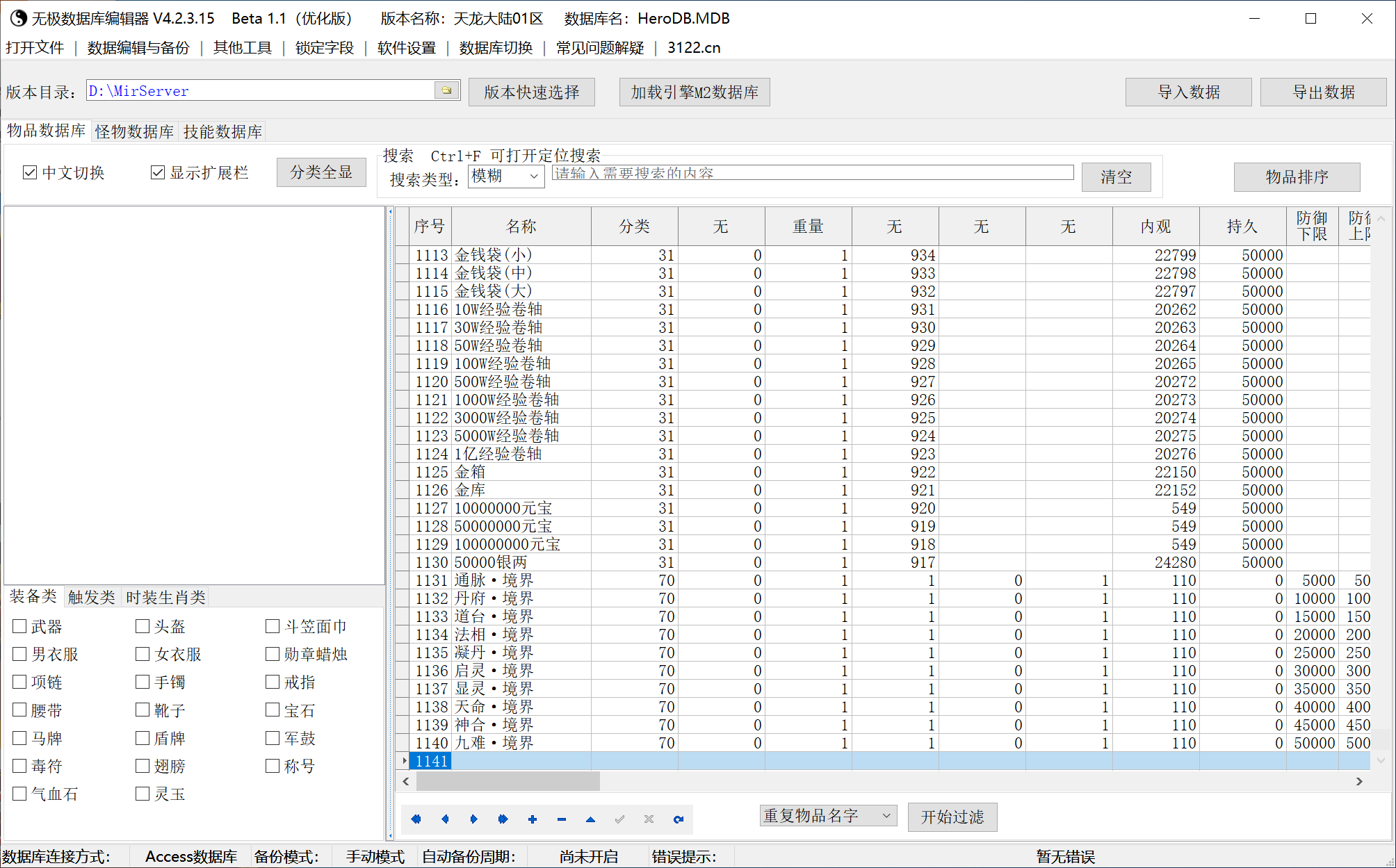1396x868 pixels.
Task: Click 版本快速选择 button
Action: tap(532, 92)
